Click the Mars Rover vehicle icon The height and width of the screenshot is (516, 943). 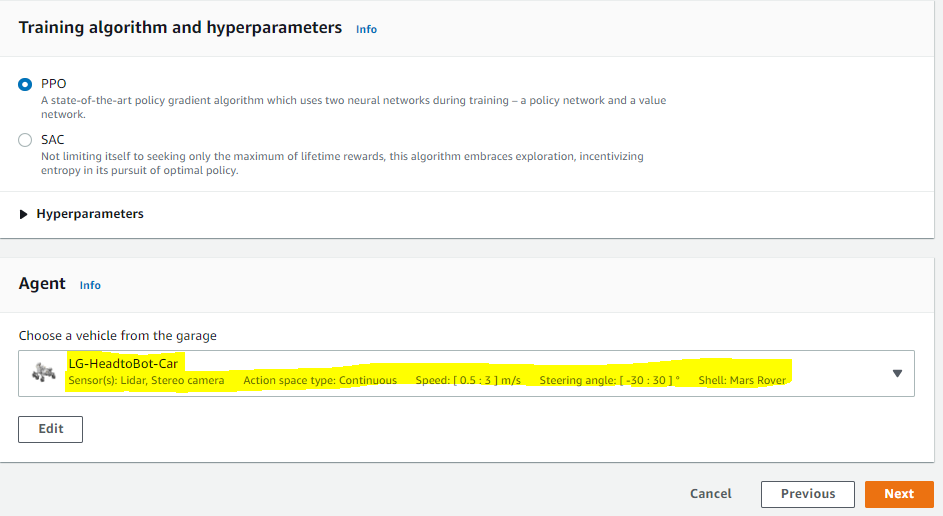44,373
